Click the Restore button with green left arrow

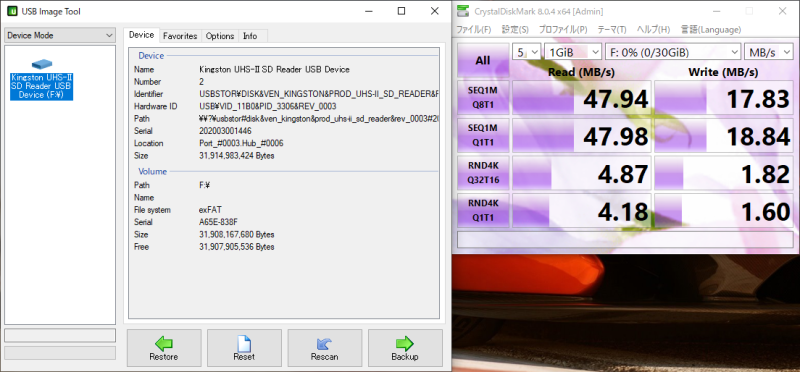[164, 349]
